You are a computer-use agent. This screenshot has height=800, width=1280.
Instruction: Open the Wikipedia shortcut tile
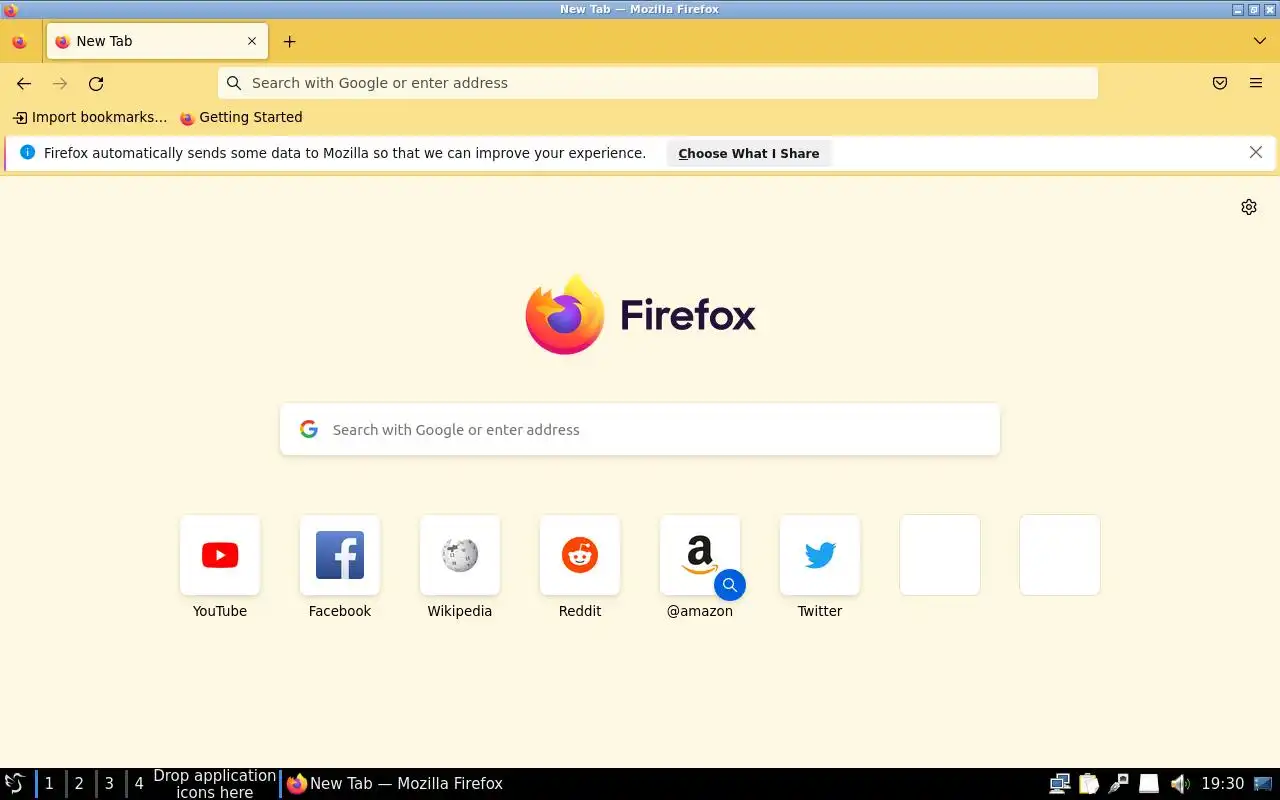[x=460, y=555]
